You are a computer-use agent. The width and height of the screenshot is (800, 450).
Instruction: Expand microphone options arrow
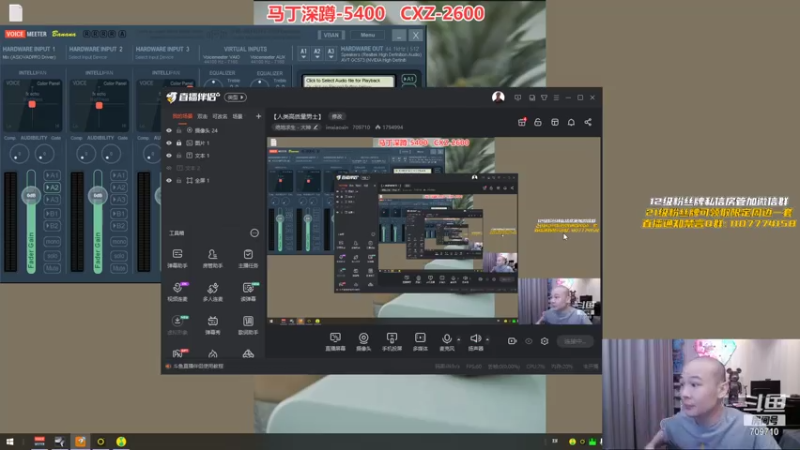458,339
